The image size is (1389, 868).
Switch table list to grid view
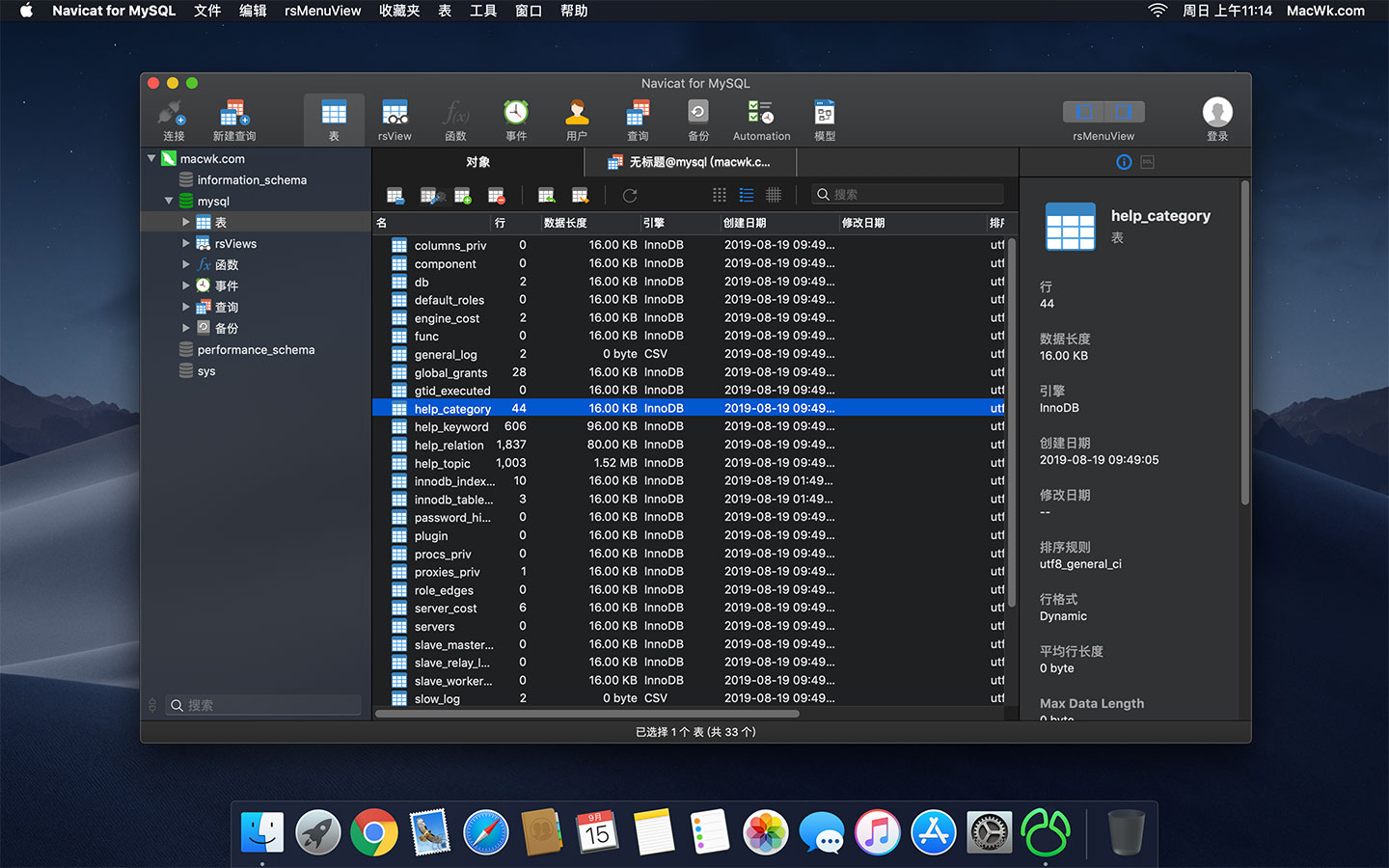pyautogui.click(x=719, y=195)
